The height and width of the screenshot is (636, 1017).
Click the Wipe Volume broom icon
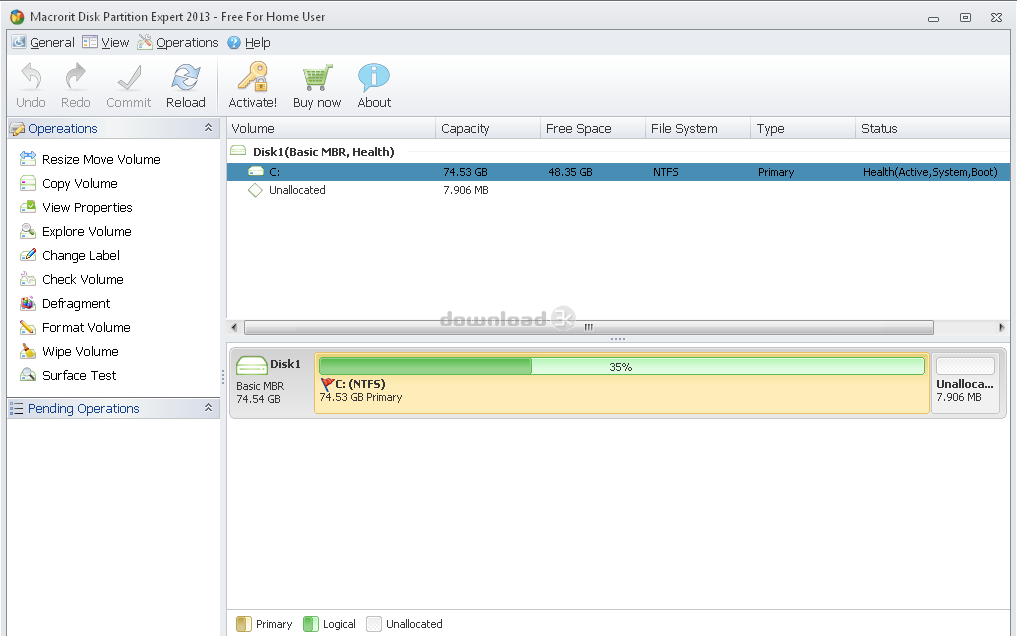[x=28, y=351]
